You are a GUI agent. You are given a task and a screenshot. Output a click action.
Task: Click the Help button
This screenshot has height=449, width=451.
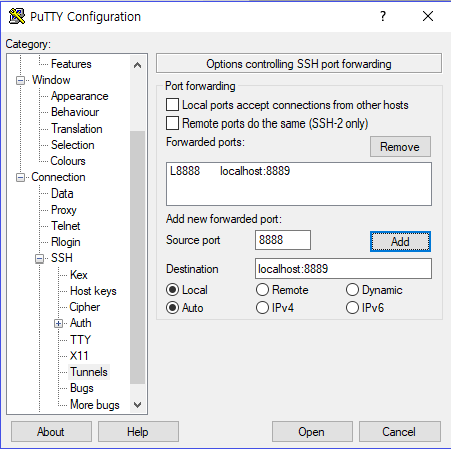(138, 432)
